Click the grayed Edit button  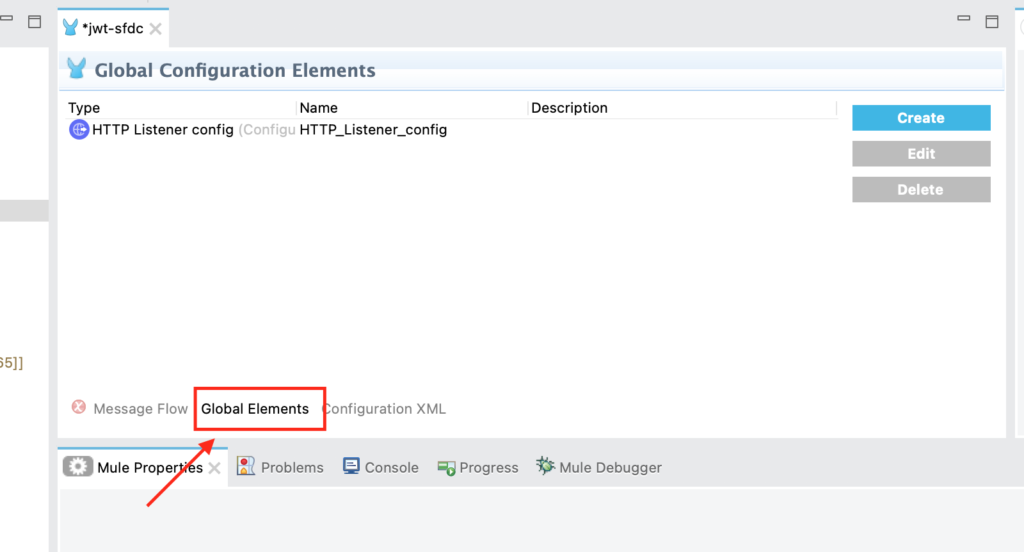[x=921, y=154]
